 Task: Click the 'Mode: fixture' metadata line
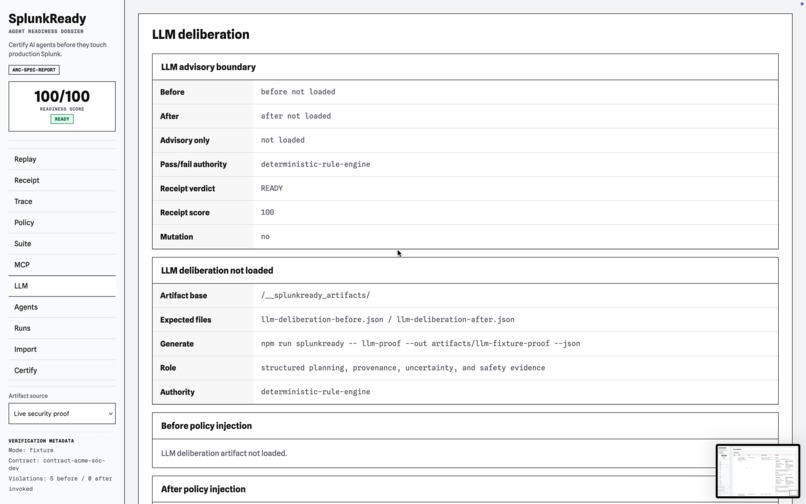point(31,450)
